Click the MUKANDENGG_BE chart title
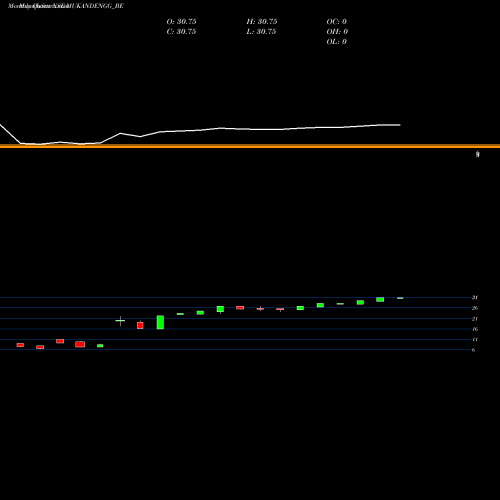 66,6
